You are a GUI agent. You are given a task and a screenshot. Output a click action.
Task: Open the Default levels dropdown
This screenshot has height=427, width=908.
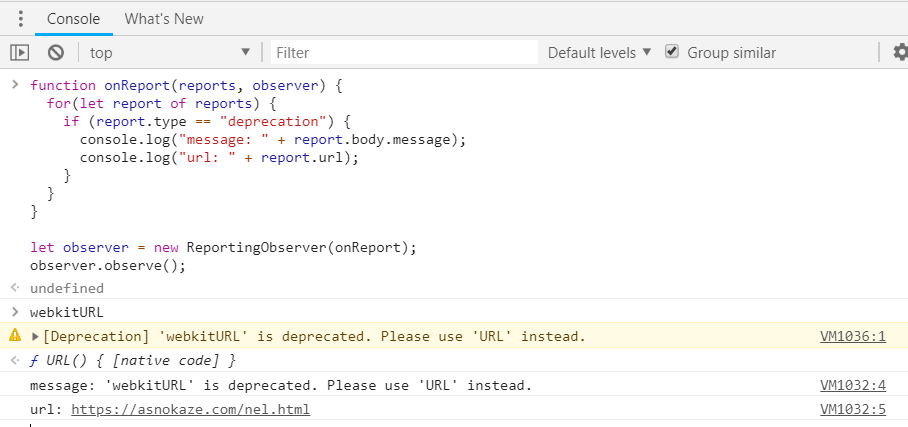[x=599, y=52]
